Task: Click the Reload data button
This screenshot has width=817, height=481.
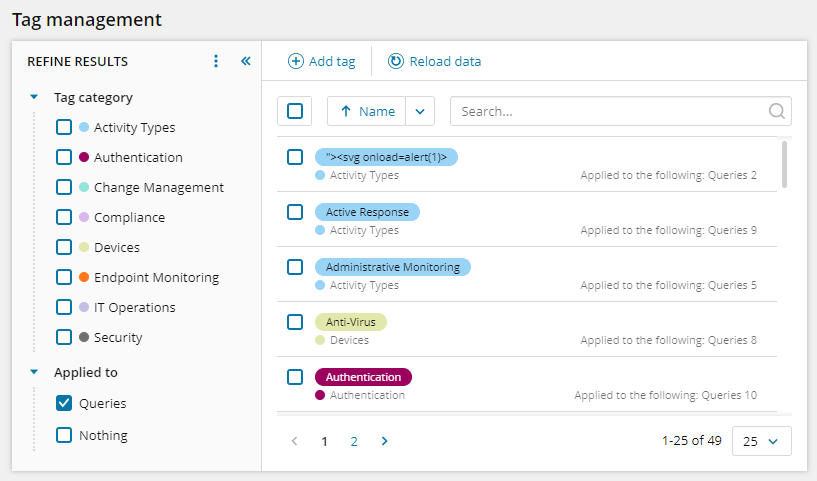Action: [x=434, y=61]
